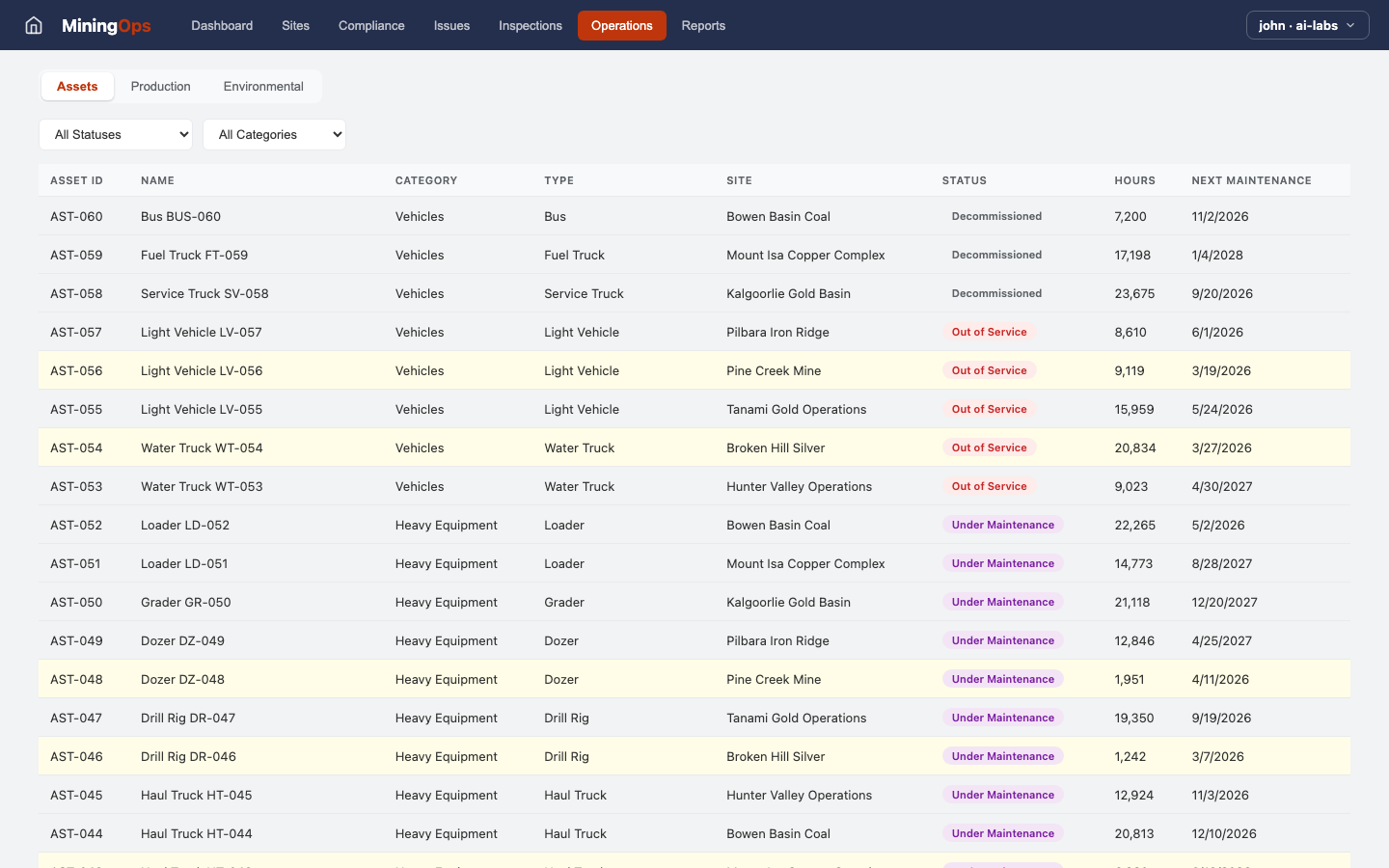Expand the john · ai-labs account menu
This screenshot has height=868, width=1389.
(x=1307, y=25)
